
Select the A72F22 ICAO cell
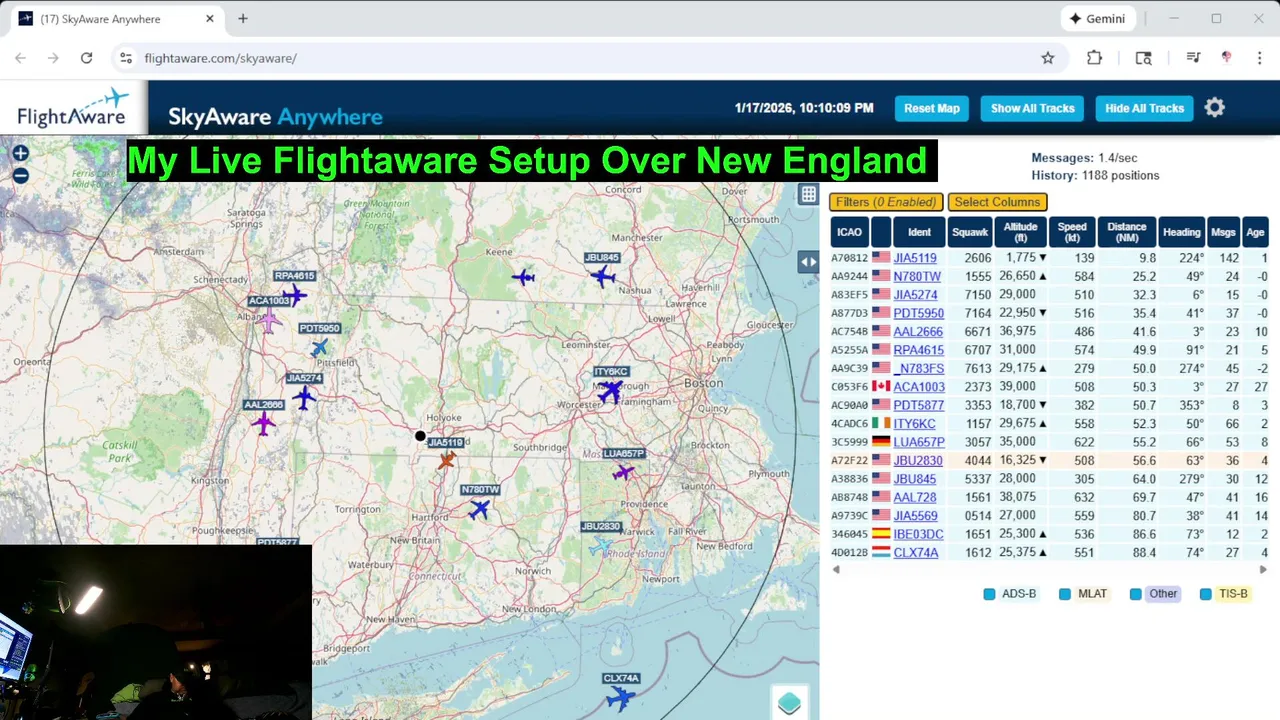pos(849,461)
